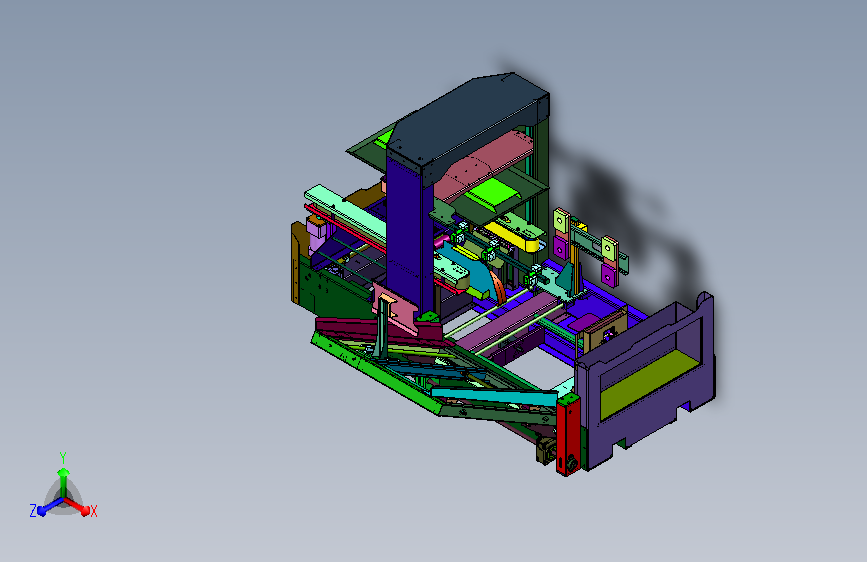The height and width of the screenshot is (562, 867).
Task: Click the red X axis of the triad
Action: (80, 507)
